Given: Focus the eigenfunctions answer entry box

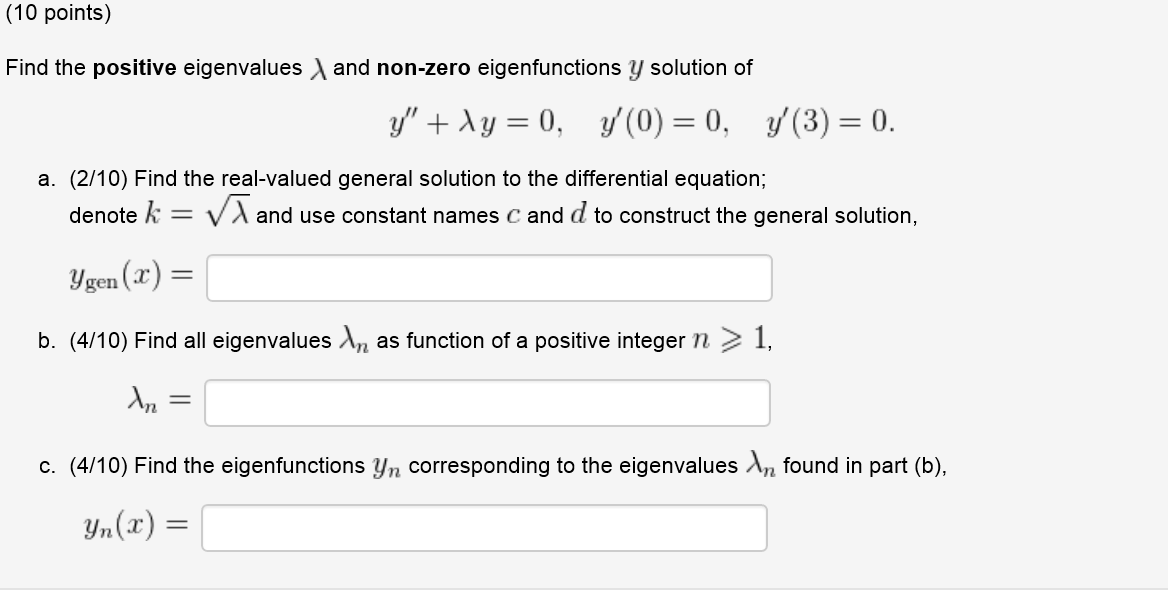Looking at the screenshot, I should coord(485,527).
